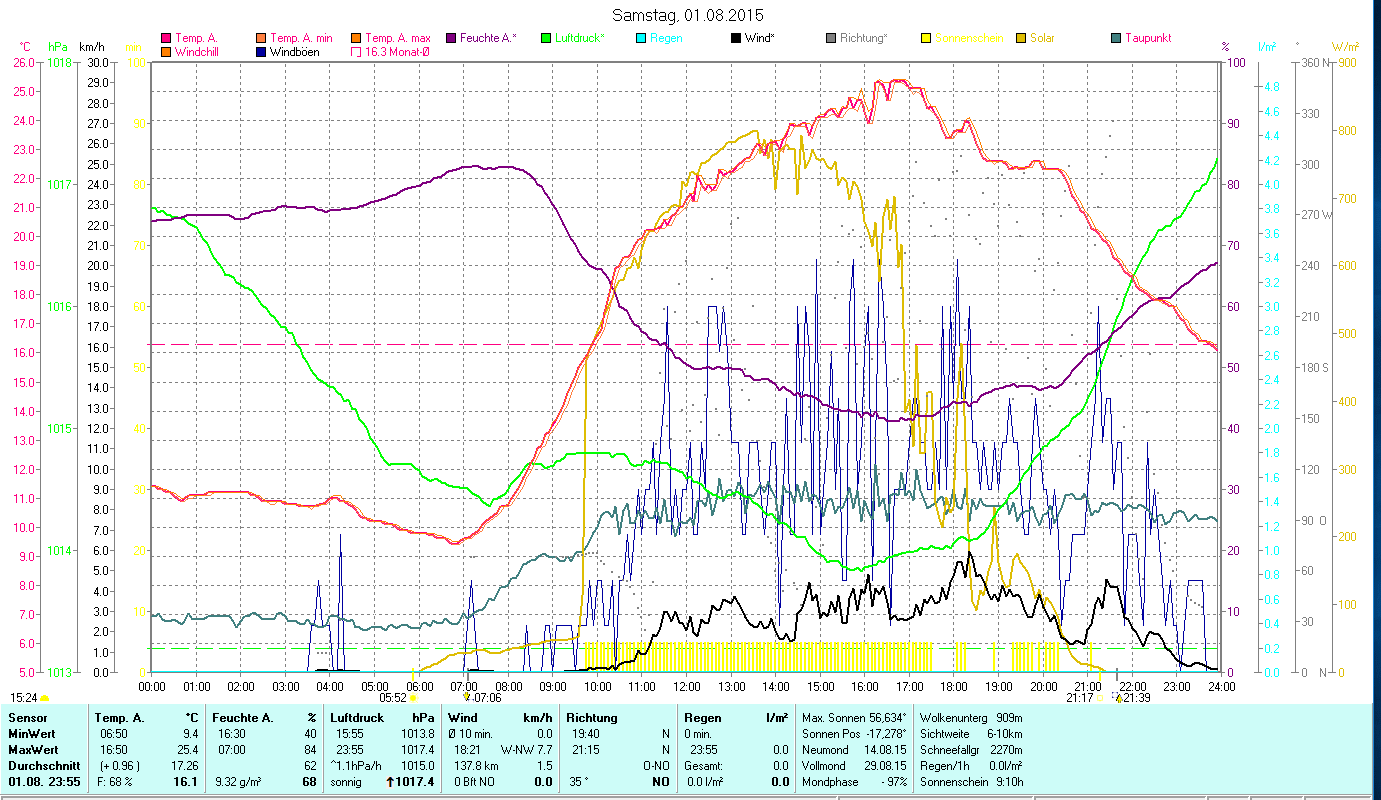Click the Windchill legend color square
This screenshot has height=800, width=1381.
166,52
